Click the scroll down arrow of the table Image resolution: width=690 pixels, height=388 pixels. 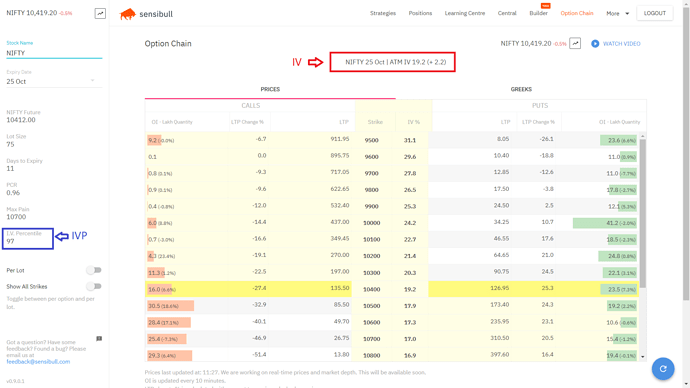point(642,357)
